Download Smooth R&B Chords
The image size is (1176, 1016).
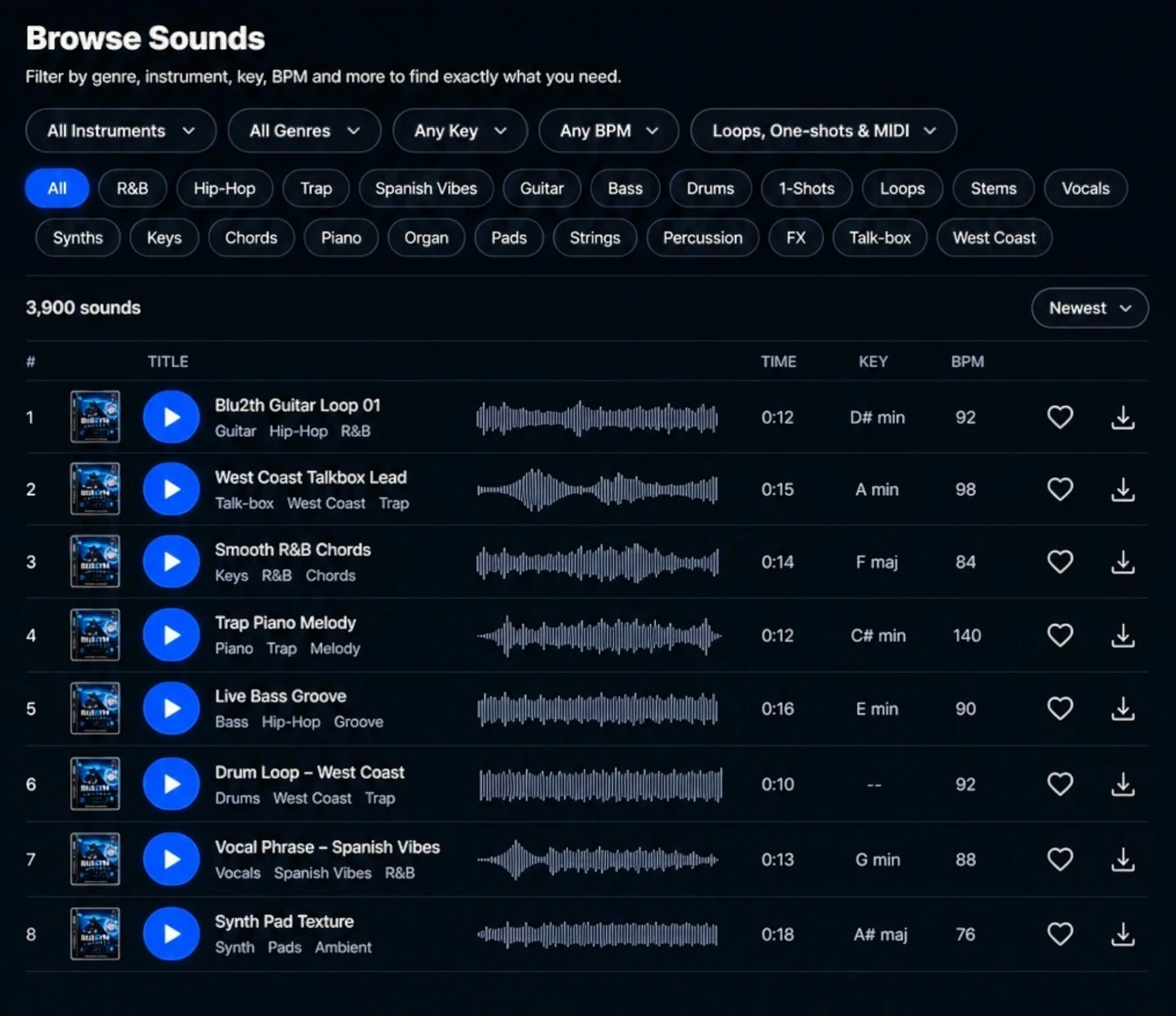pos(1122,562)
